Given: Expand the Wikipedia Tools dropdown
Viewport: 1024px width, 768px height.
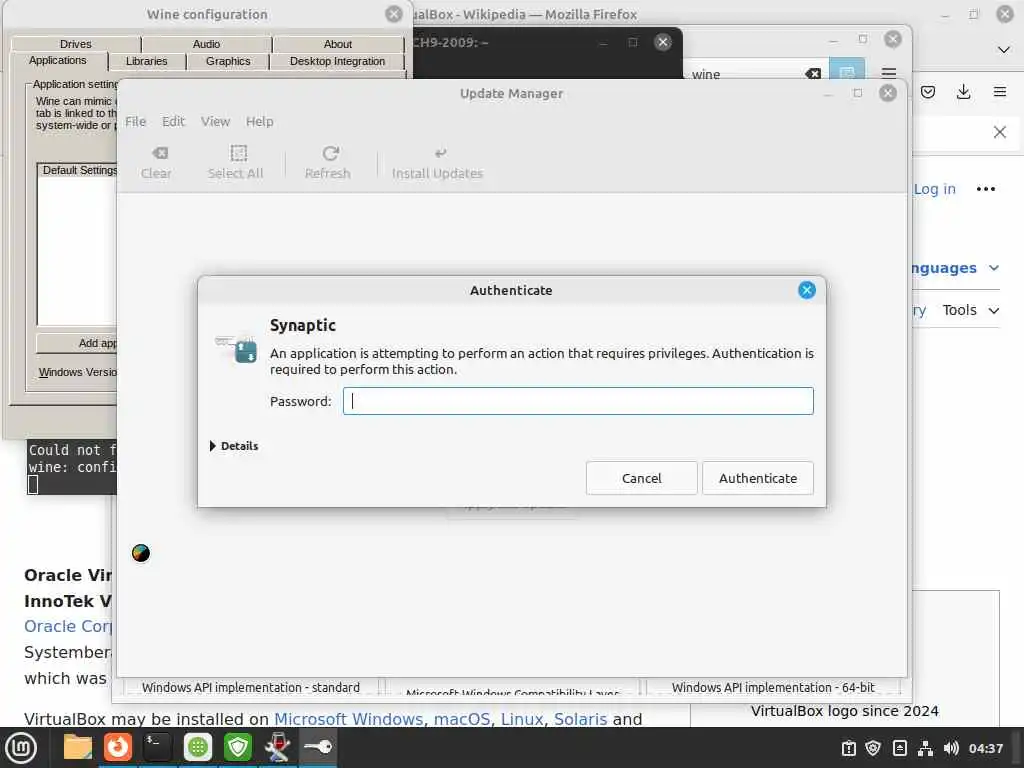Looking at the screenshot, I should [x=970, y=310].
